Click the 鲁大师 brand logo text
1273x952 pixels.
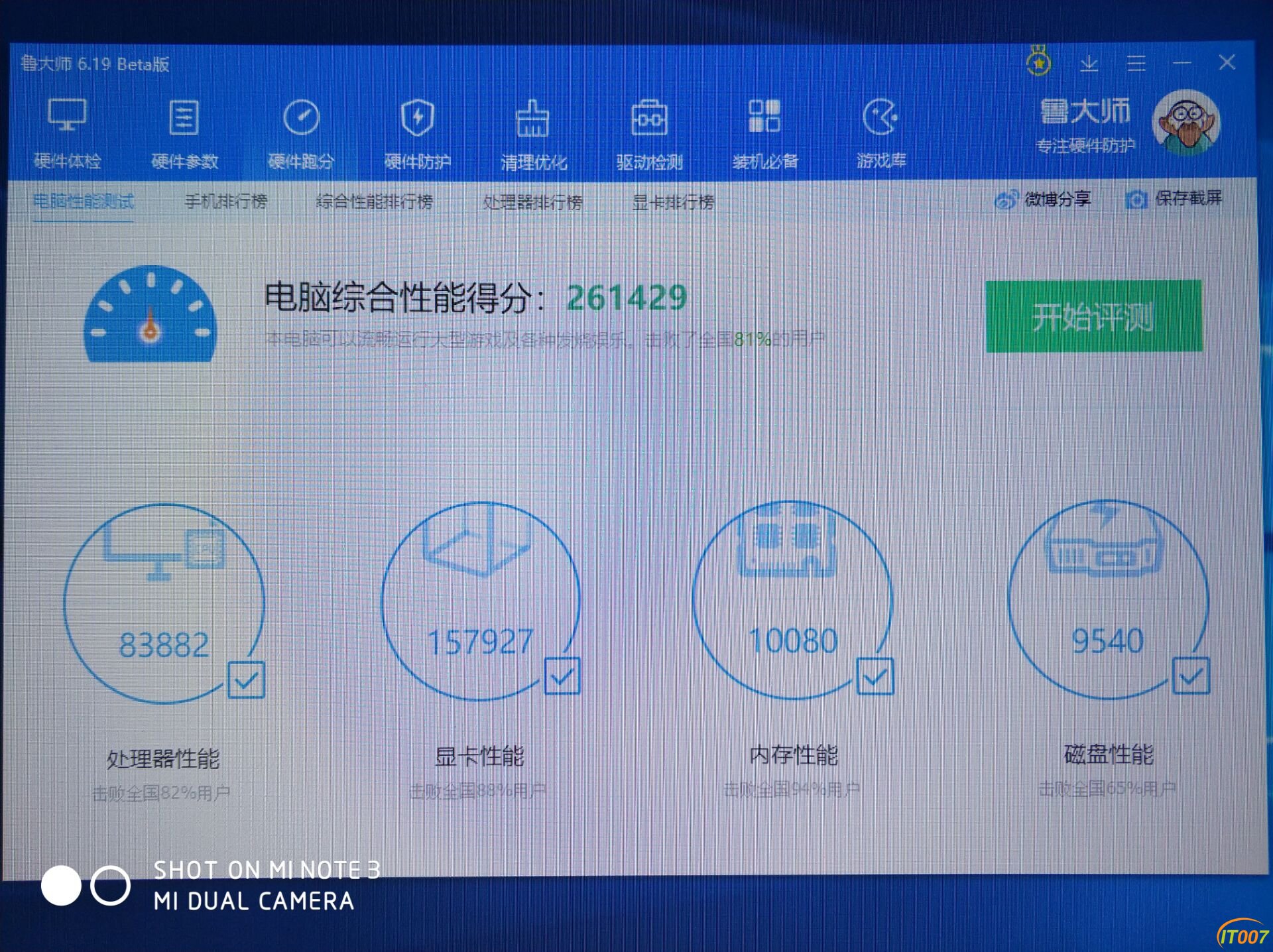coord(1085,111)
